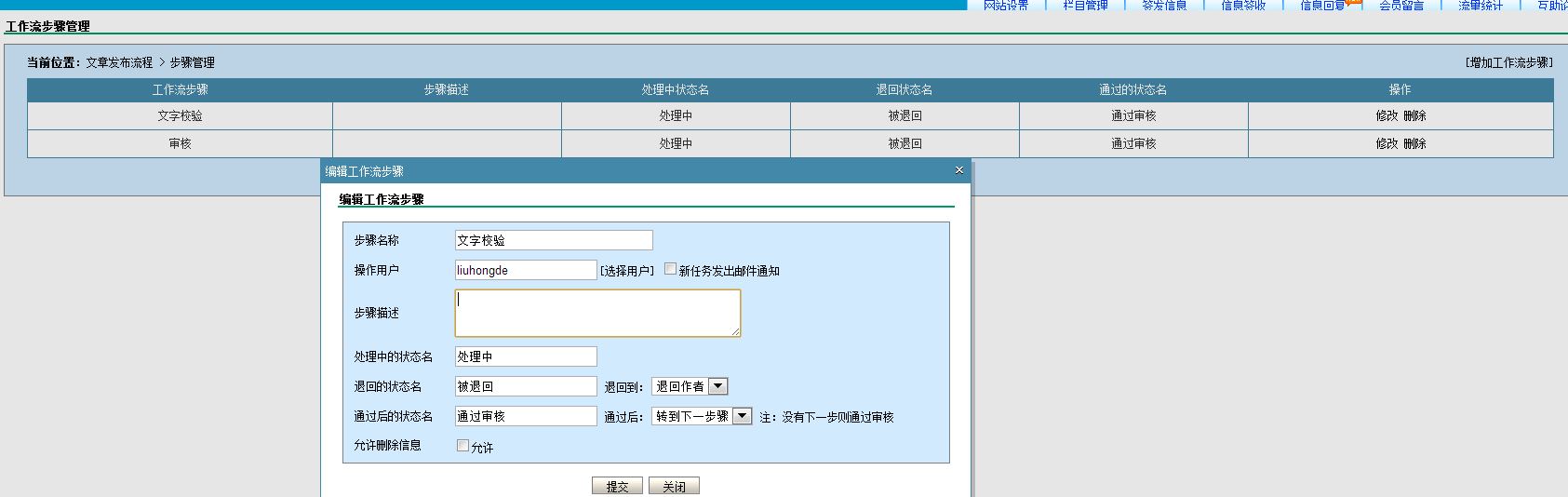
Task: Click the 通过后的状态名 input field
Action: point(526,416)
